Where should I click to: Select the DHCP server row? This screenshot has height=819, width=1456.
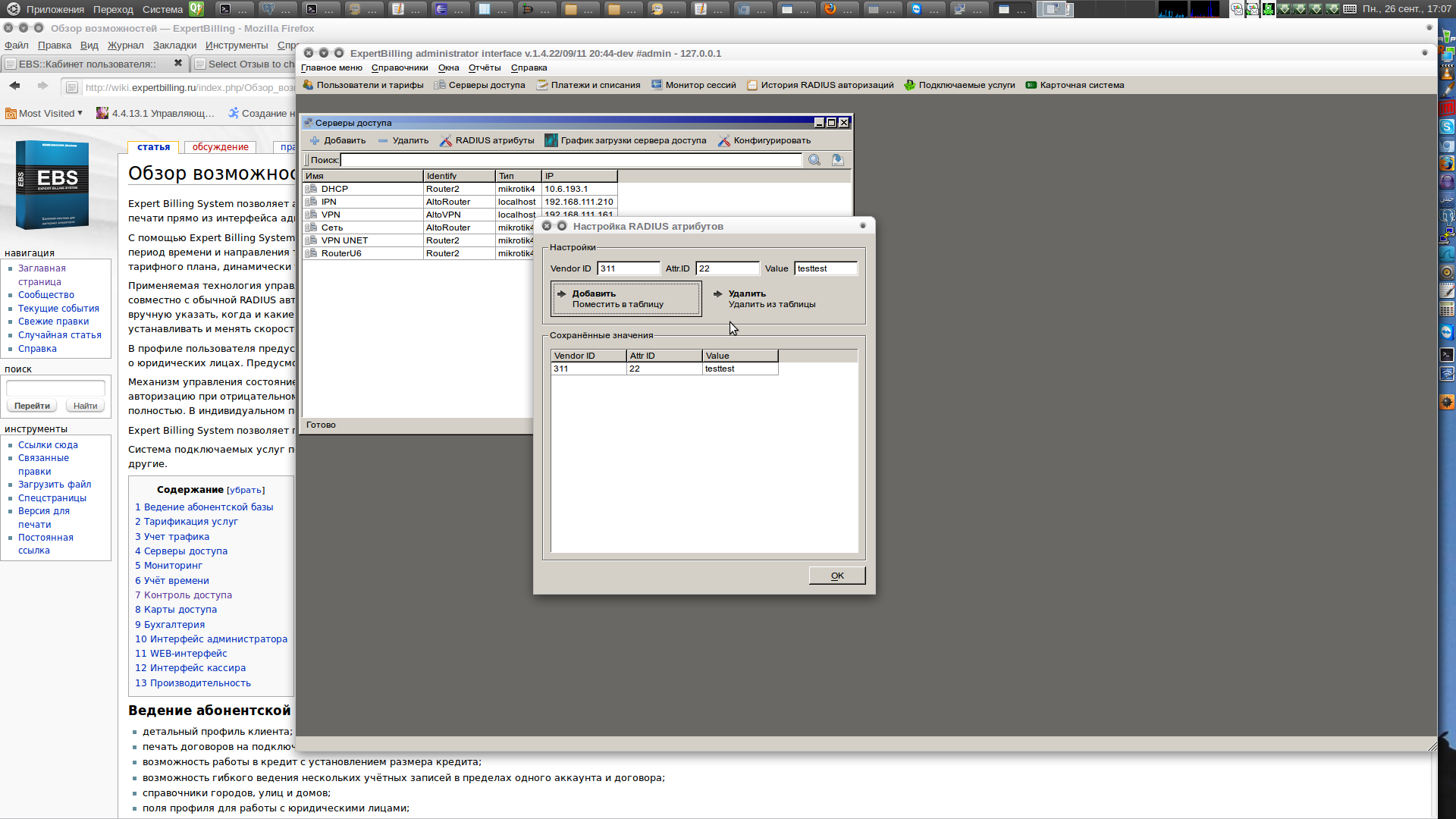click(334, 189)
